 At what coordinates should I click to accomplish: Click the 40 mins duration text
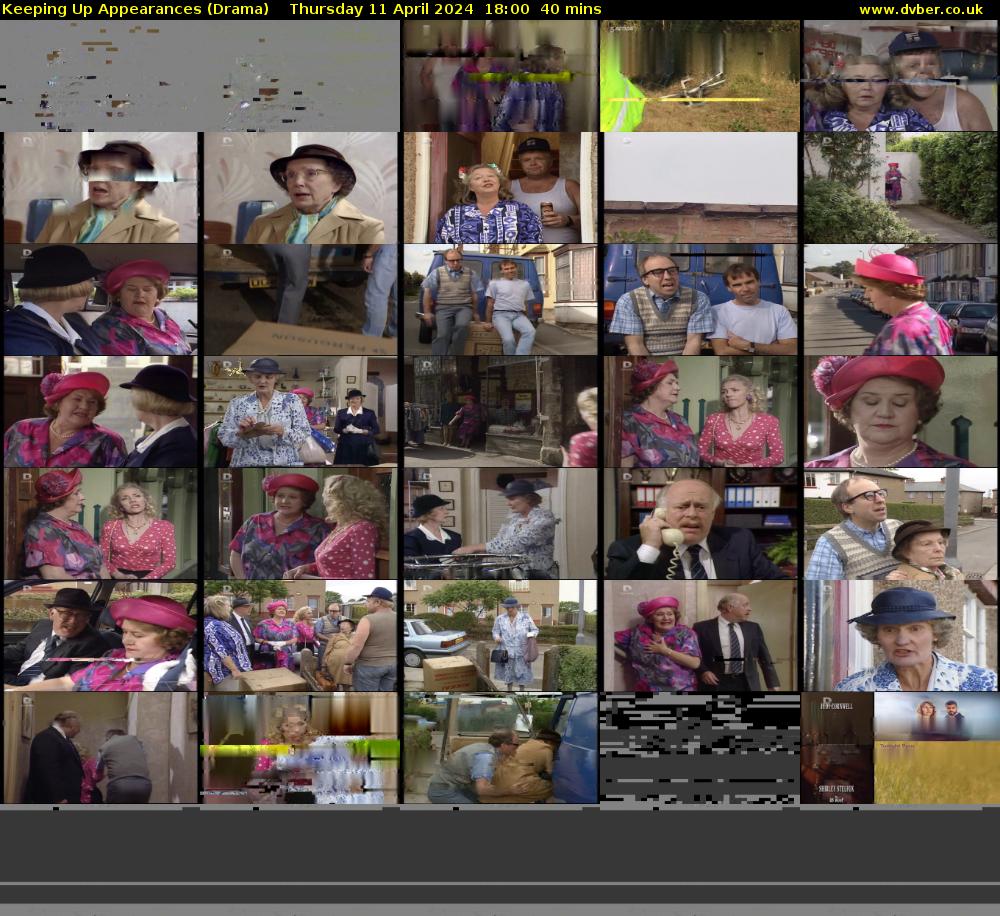(571, 9)
